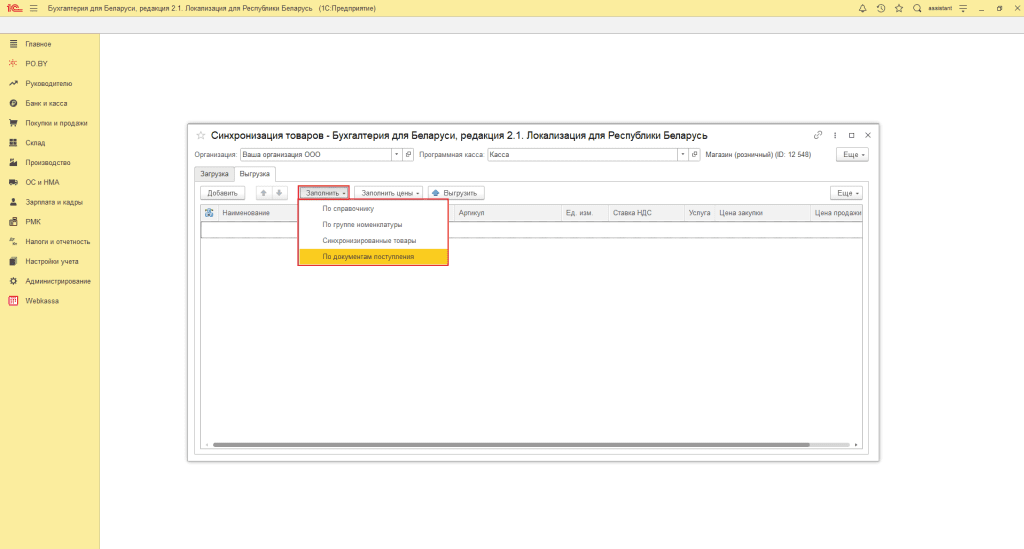
Task: Click into the Программная касса field
Action: point(583,155)
